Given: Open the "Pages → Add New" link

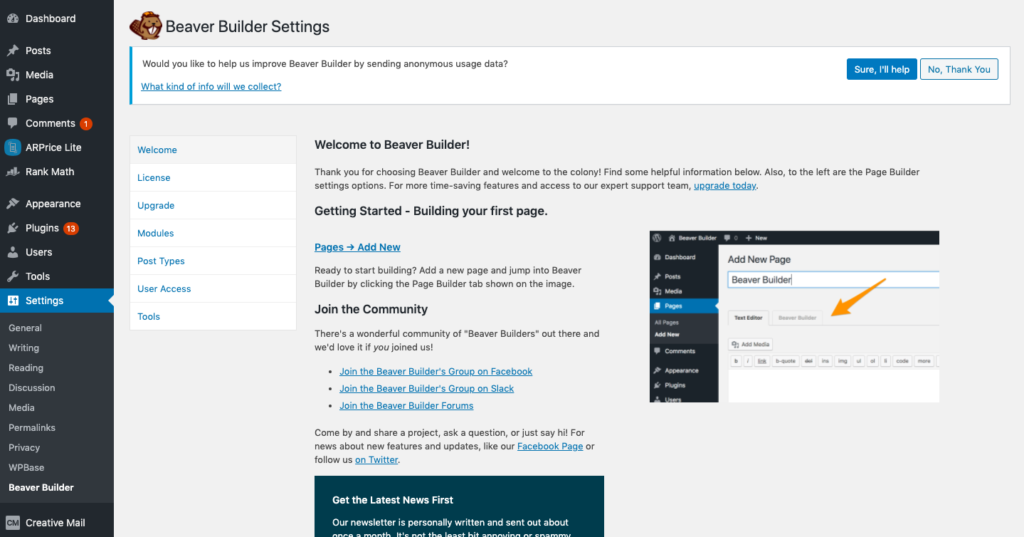Looking at the screenshot, I should 357,247.
